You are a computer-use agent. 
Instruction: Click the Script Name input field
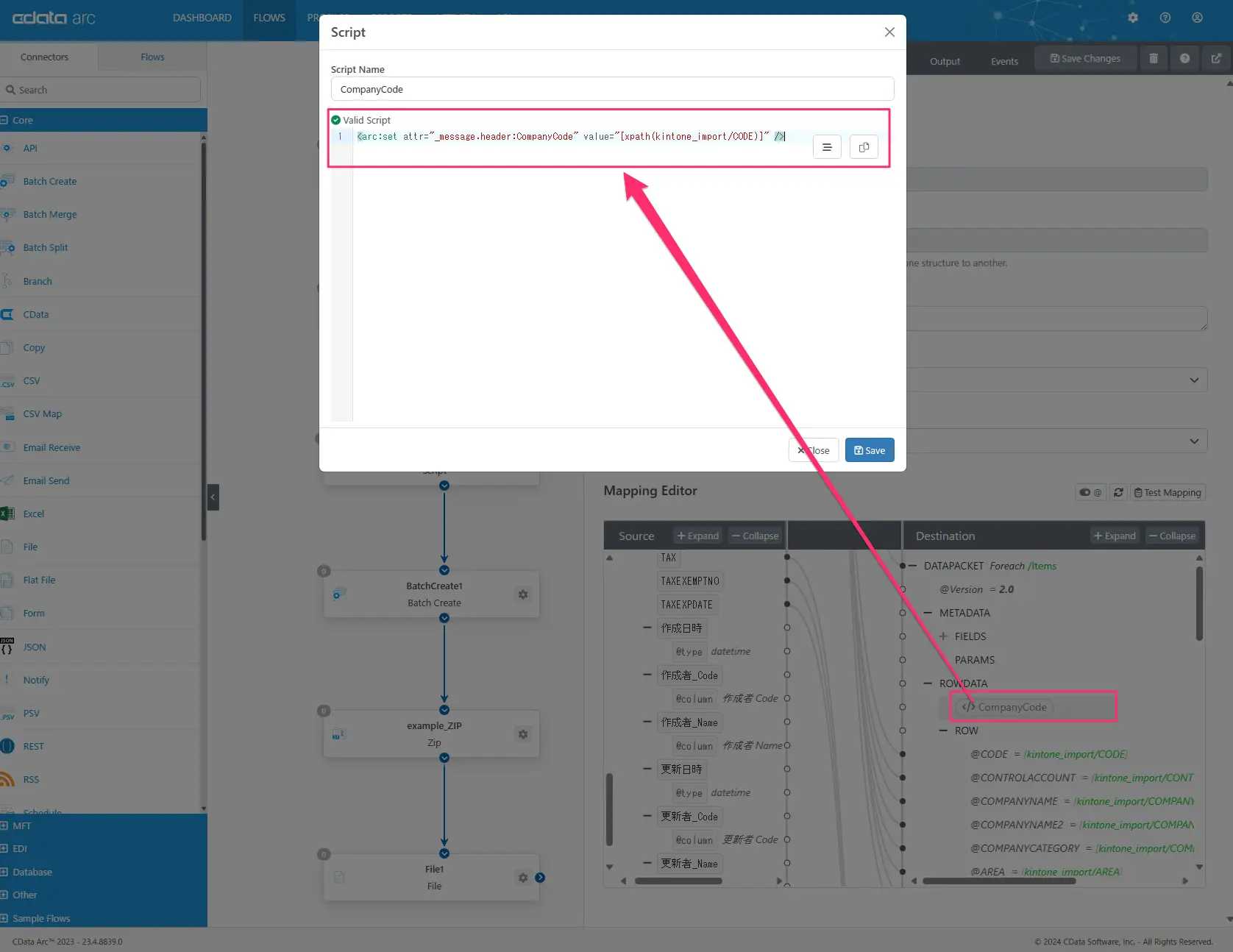(x=612, y=89)
